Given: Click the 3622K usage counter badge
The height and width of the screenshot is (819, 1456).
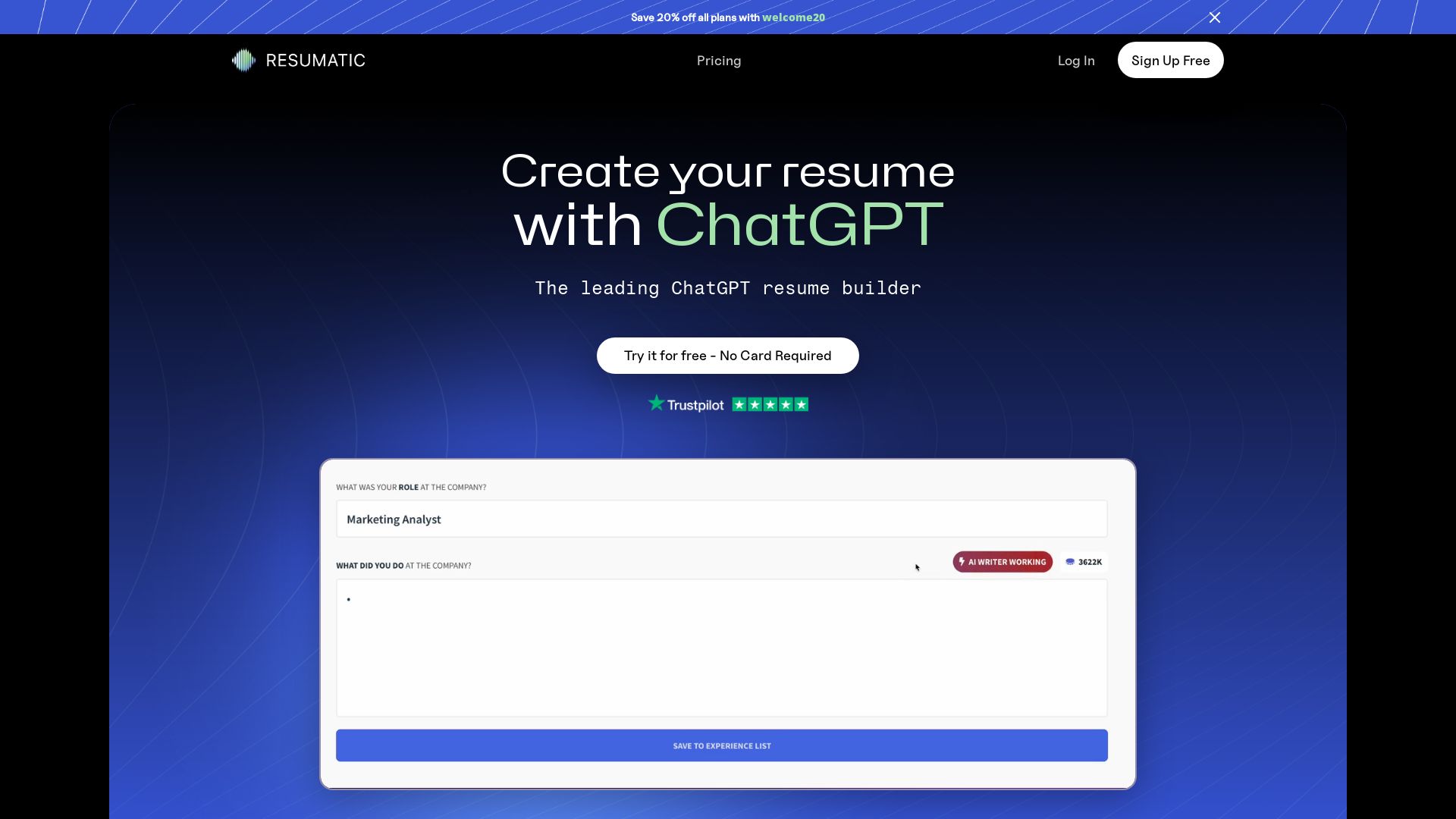Looking at the screenshot, I should 1084,562.
